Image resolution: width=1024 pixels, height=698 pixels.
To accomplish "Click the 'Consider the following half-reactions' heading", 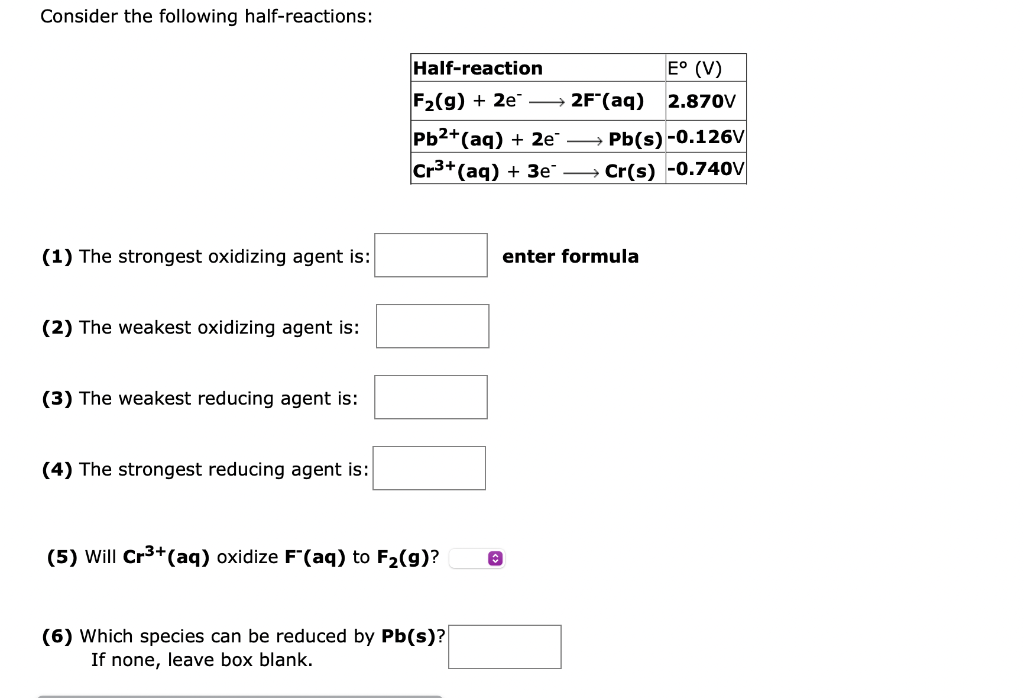I will click(206, 16).
